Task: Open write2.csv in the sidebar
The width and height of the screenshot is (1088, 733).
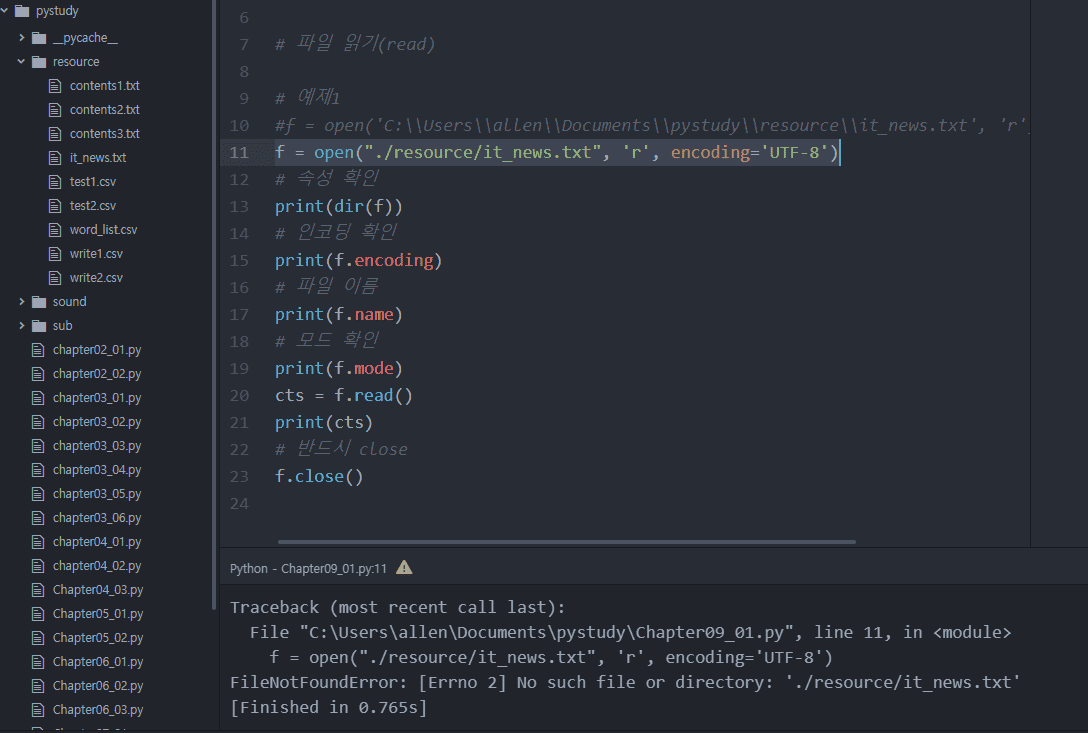Action: (96, 278)
